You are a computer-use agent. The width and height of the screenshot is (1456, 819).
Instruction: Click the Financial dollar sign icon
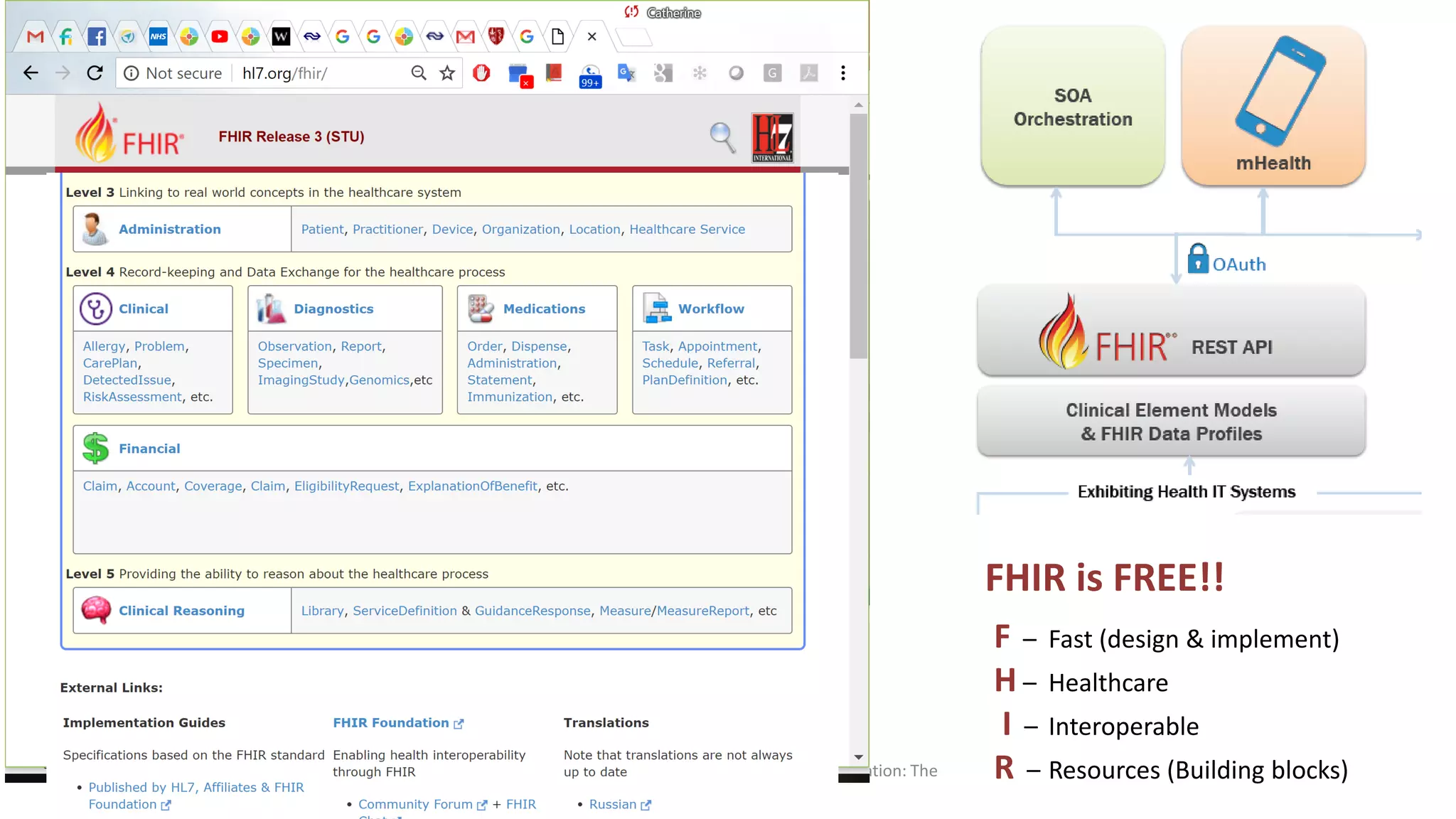95,449
